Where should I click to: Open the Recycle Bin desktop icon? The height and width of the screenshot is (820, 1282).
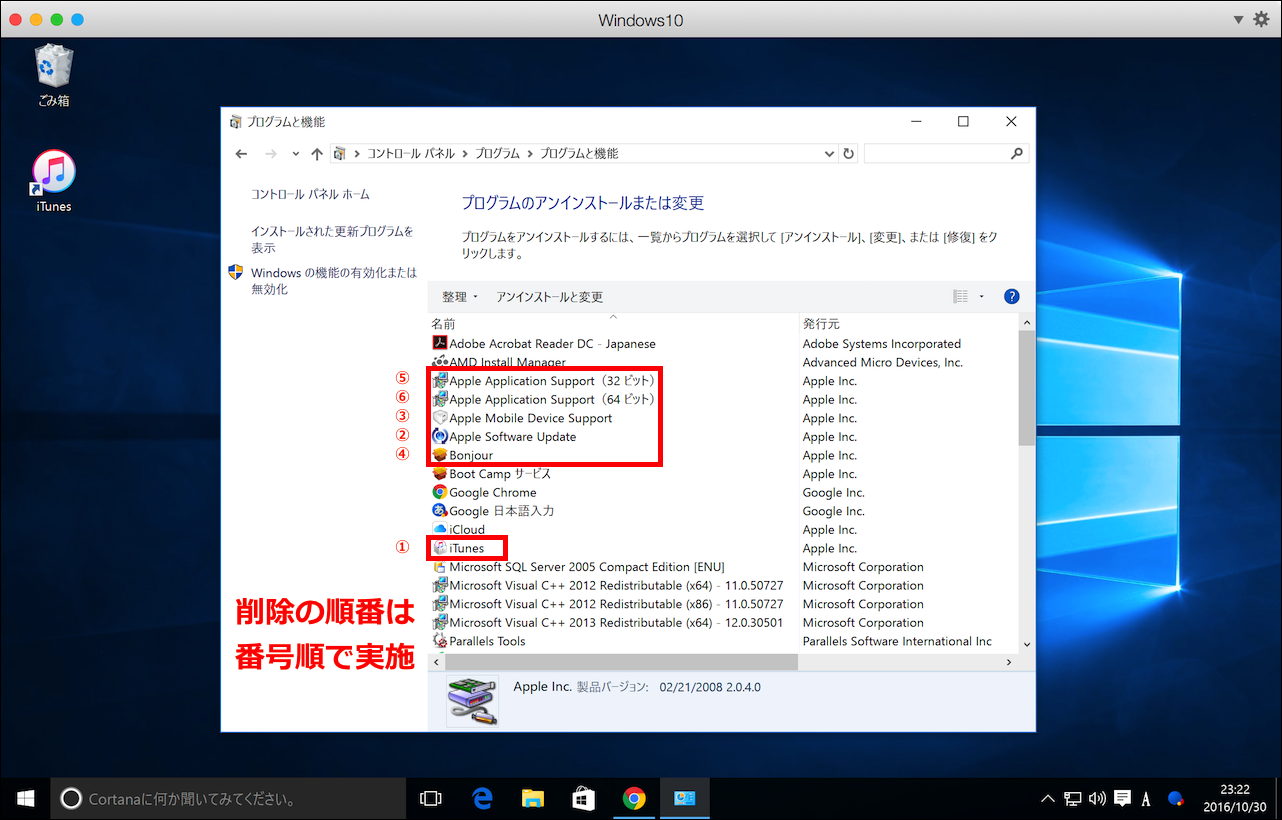coord(53,74)
